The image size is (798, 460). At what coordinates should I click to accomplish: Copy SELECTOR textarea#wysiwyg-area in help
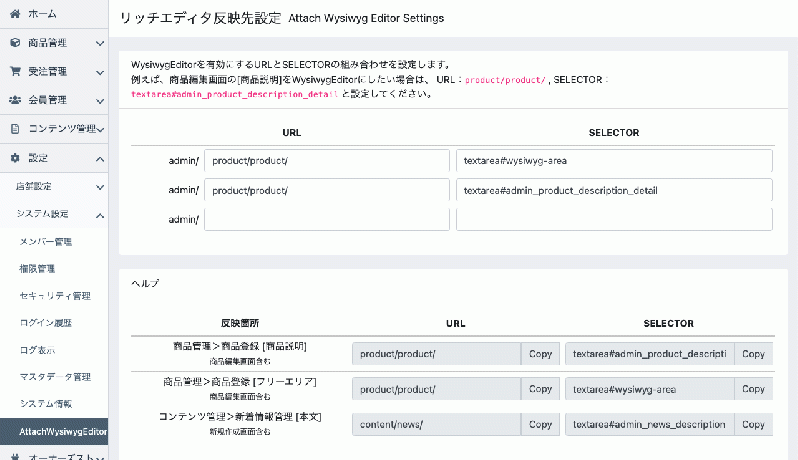(x=753, y=389)
